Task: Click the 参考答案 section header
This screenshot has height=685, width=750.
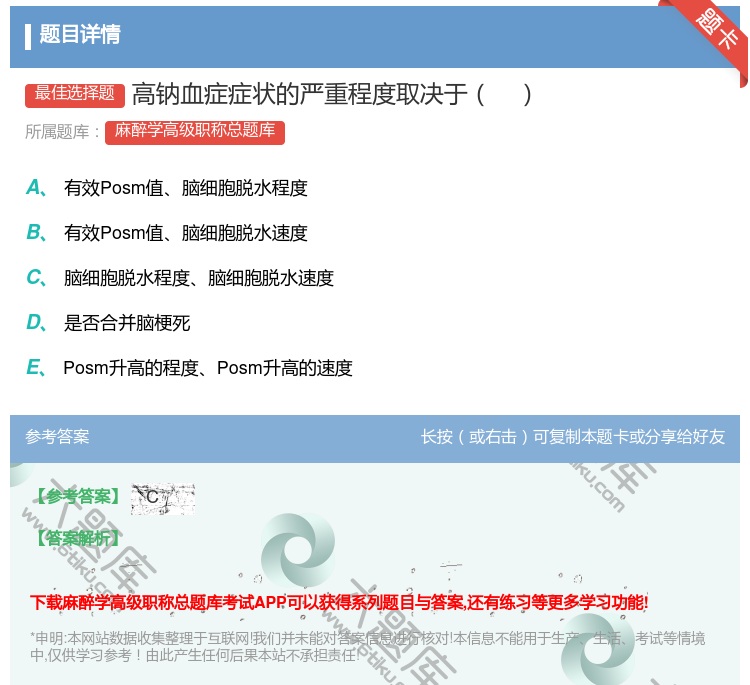Action: click(x=57, y=437)
